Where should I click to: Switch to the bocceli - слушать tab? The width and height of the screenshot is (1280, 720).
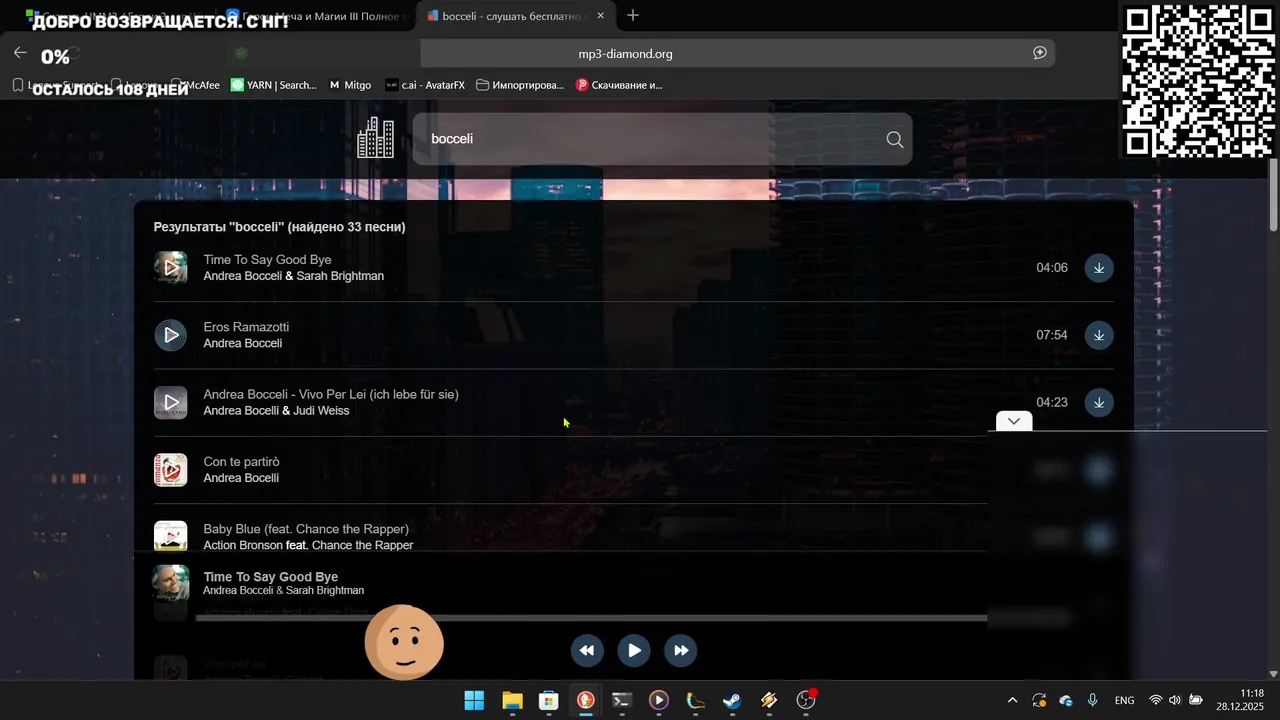(x=515, y=15)
